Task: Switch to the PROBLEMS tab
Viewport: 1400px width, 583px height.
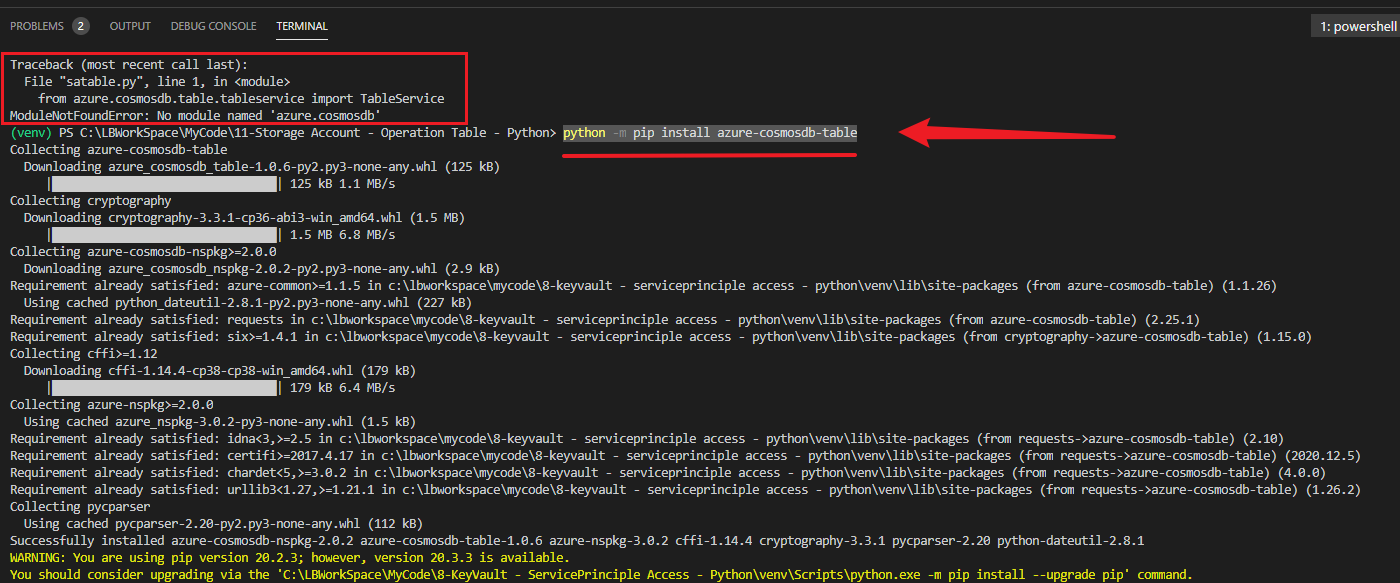Action: click(36, 26)
